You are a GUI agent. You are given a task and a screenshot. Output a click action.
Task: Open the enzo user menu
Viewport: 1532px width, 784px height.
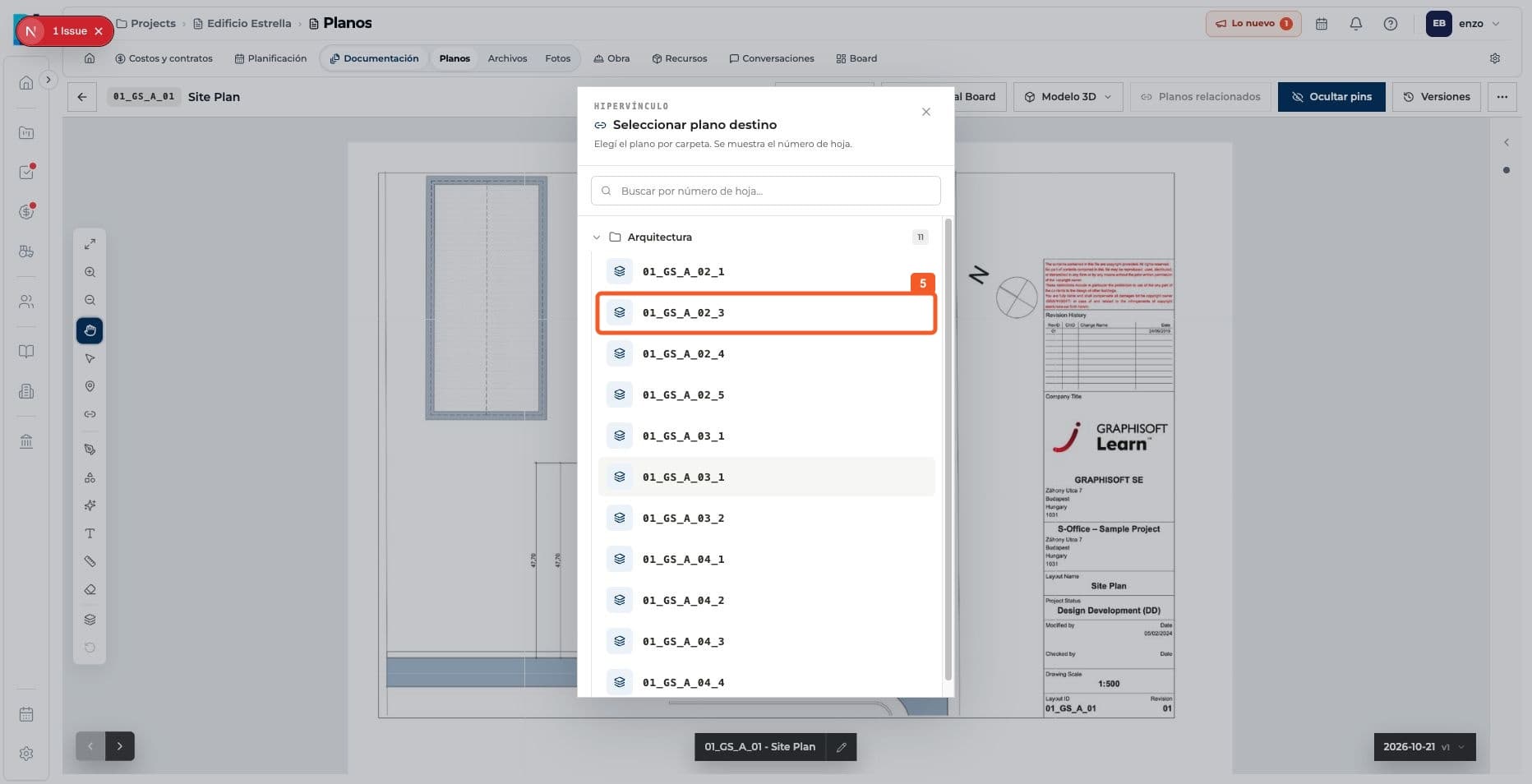click(1464, 24)
